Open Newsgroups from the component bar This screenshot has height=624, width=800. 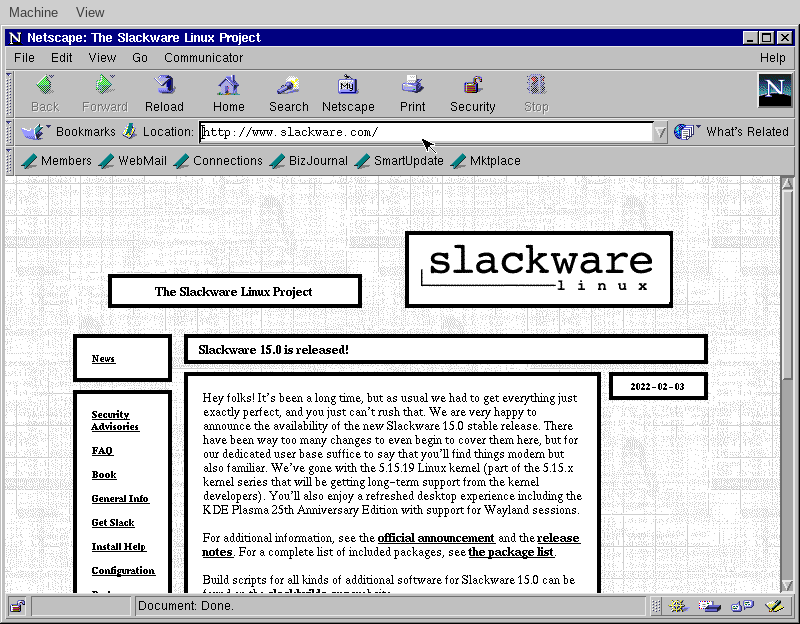click(742, 606)
